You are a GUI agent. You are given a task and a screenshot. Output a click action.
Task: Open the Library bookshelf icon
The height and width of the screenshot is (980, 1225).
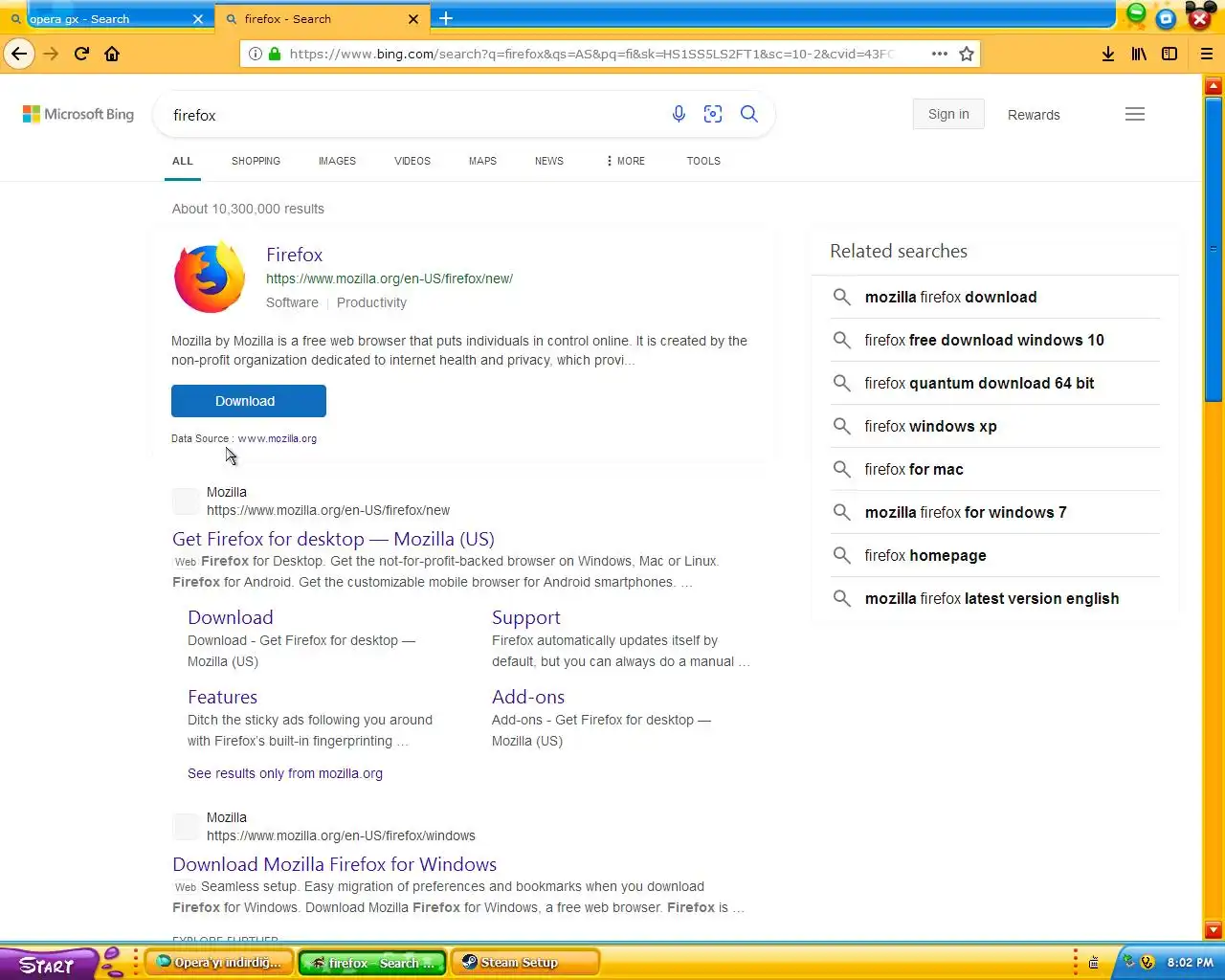(x=1139, y=54)
